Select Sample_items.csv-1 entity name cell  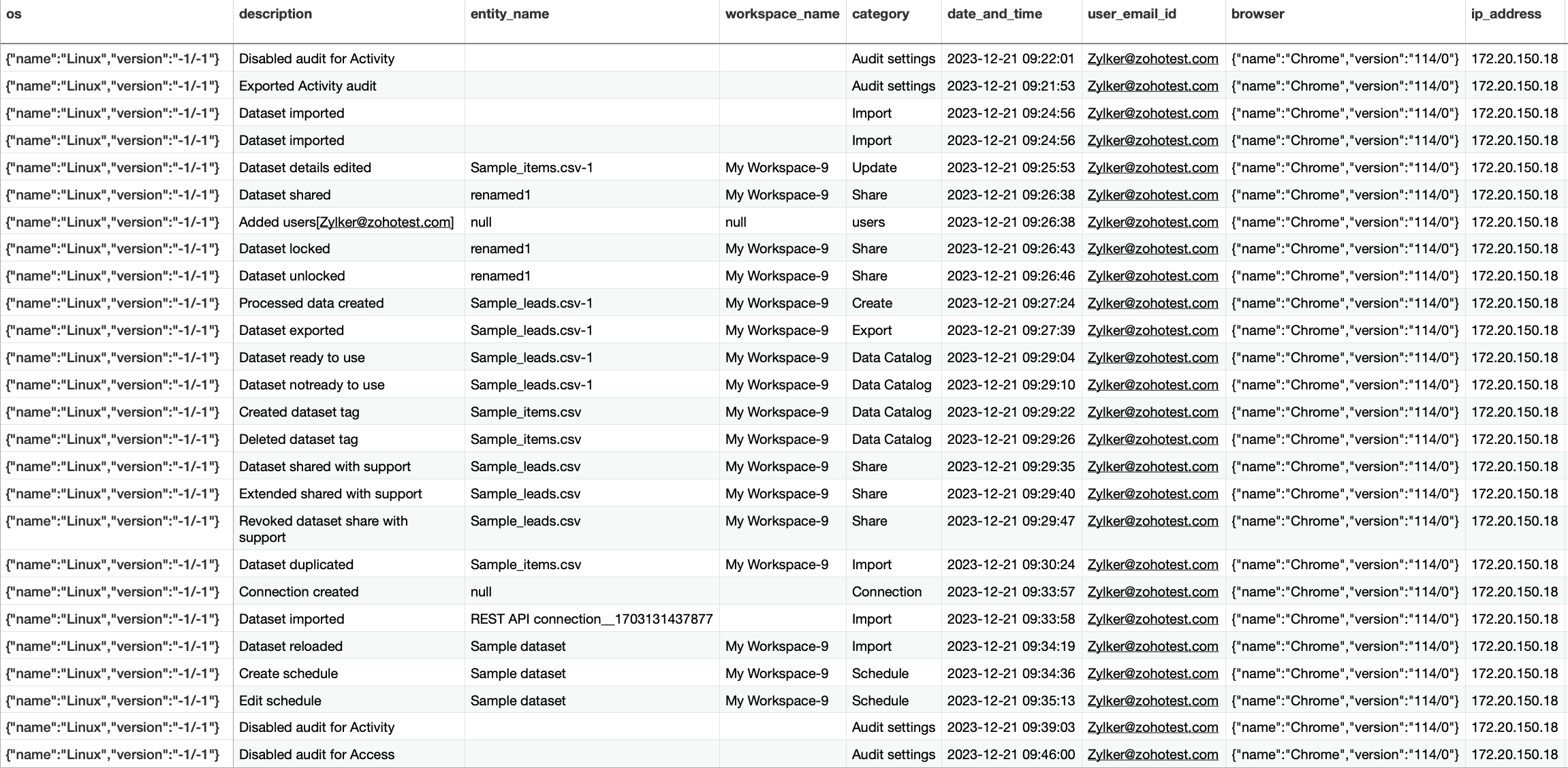(531, 167)
